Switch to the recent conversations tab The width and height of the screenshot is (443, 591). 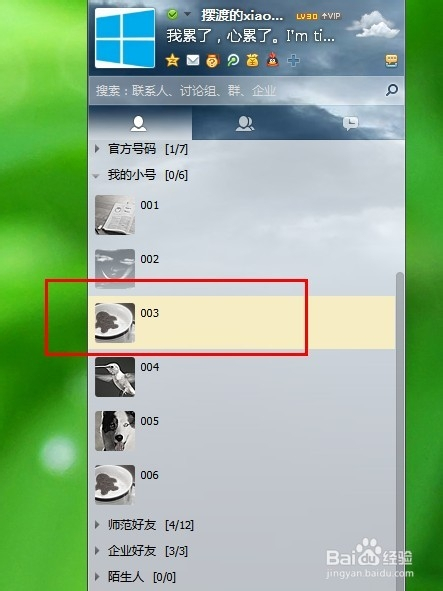tap(351, 123)
